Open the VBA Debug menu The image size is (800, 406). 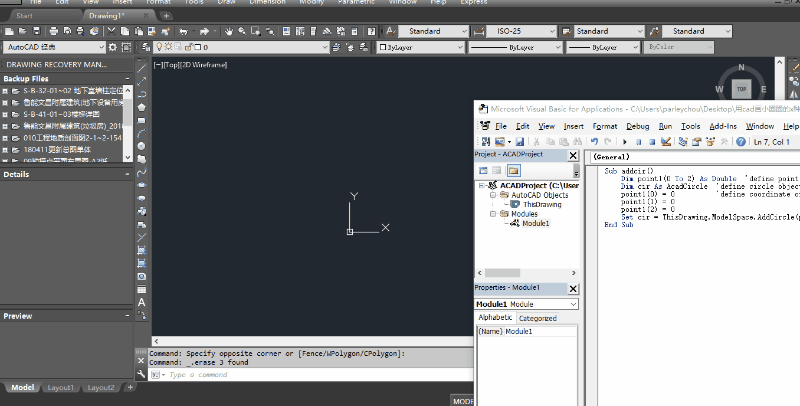click(x=638, y=126)
